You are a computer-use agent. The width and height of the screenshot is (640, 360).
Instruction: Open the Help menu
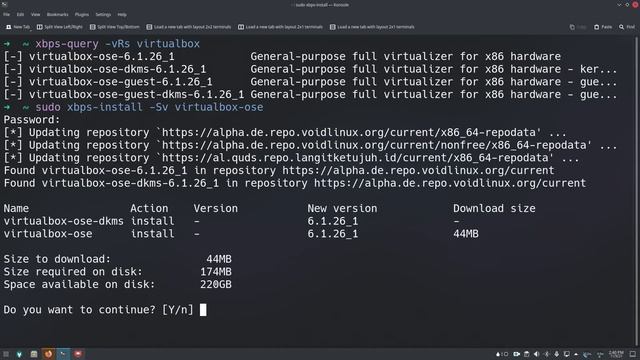[x=122, y=14]
